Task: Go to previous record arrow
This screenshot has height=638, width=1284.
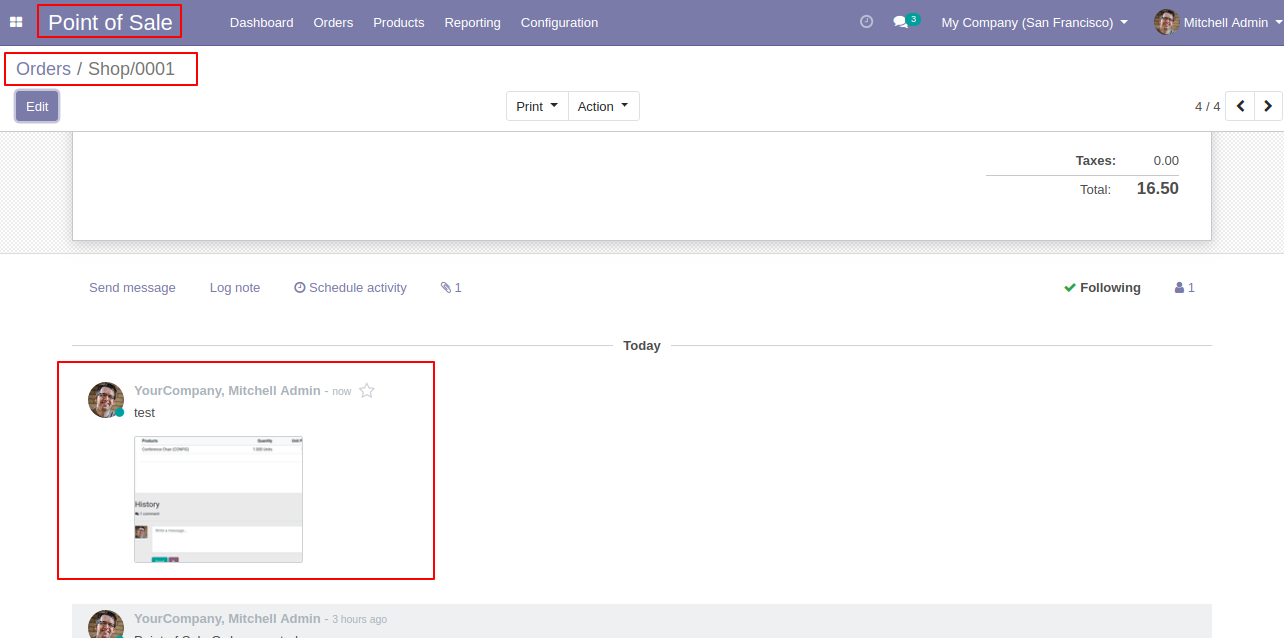Action: point(1240,106)
